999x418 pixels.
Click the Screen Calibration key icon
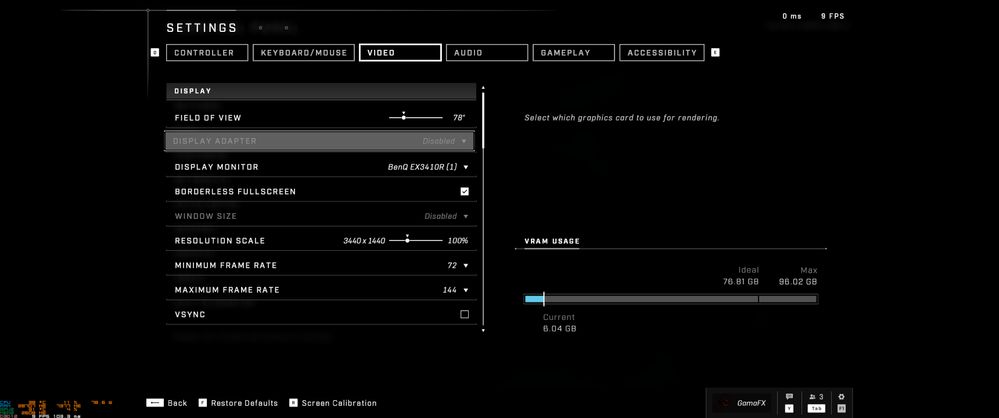(x=293, y=403)
